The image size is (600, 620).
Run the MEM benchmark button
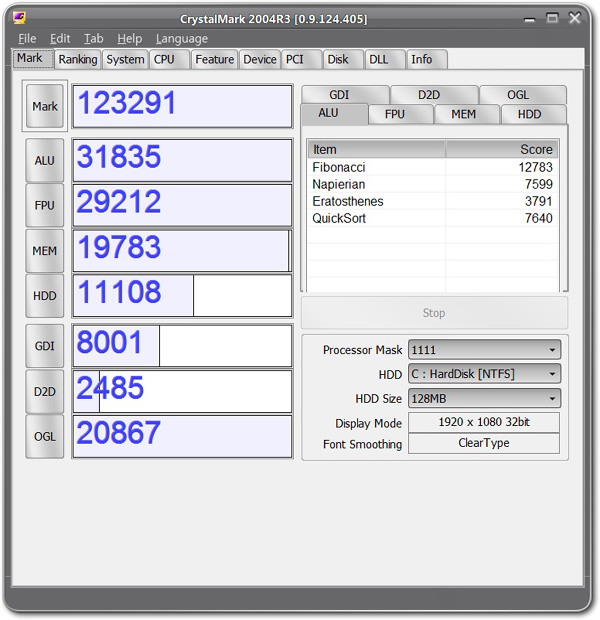(x=45, y=251)
